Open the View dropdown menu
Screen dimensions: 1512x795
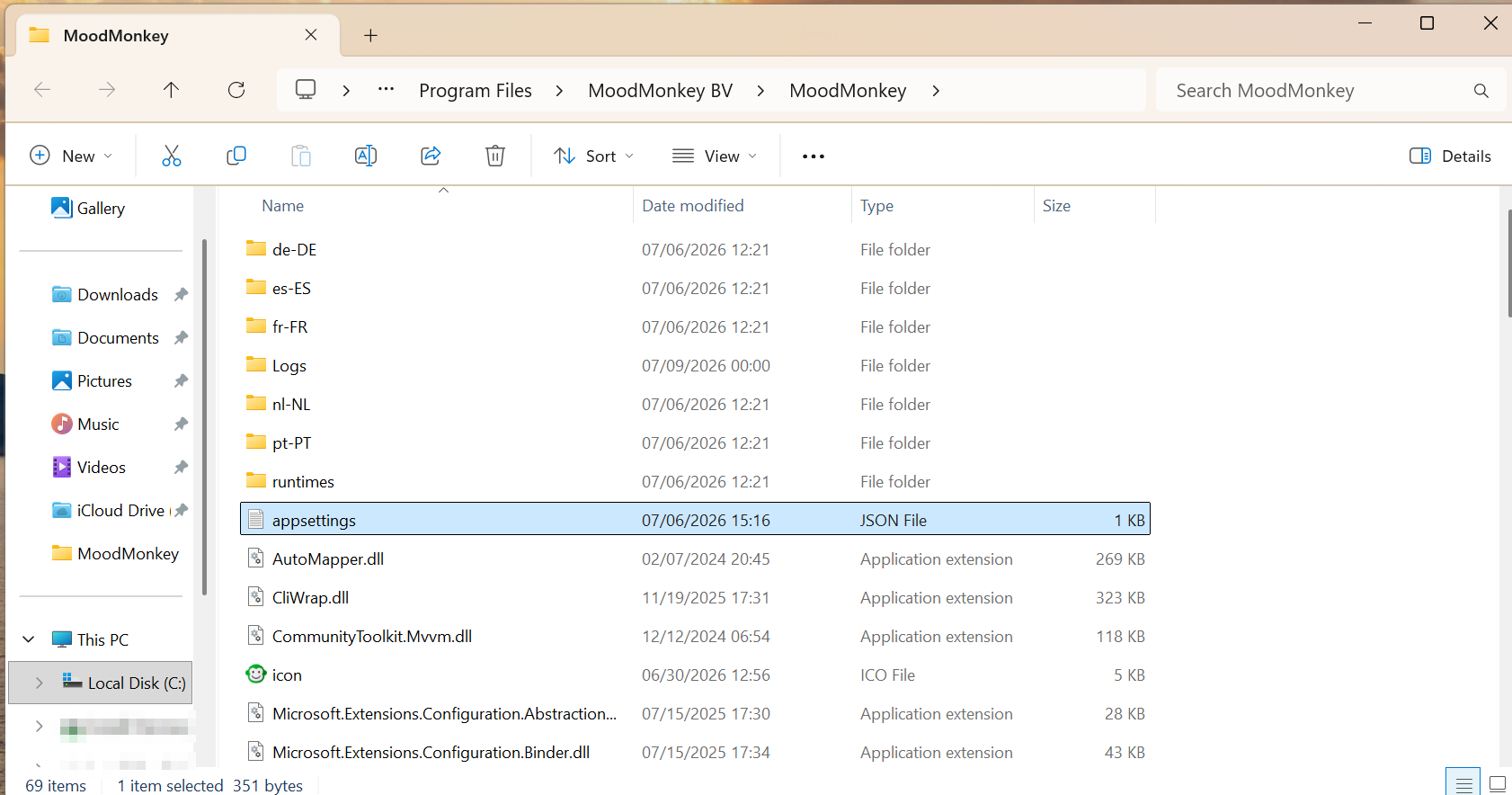coord(715,156)
